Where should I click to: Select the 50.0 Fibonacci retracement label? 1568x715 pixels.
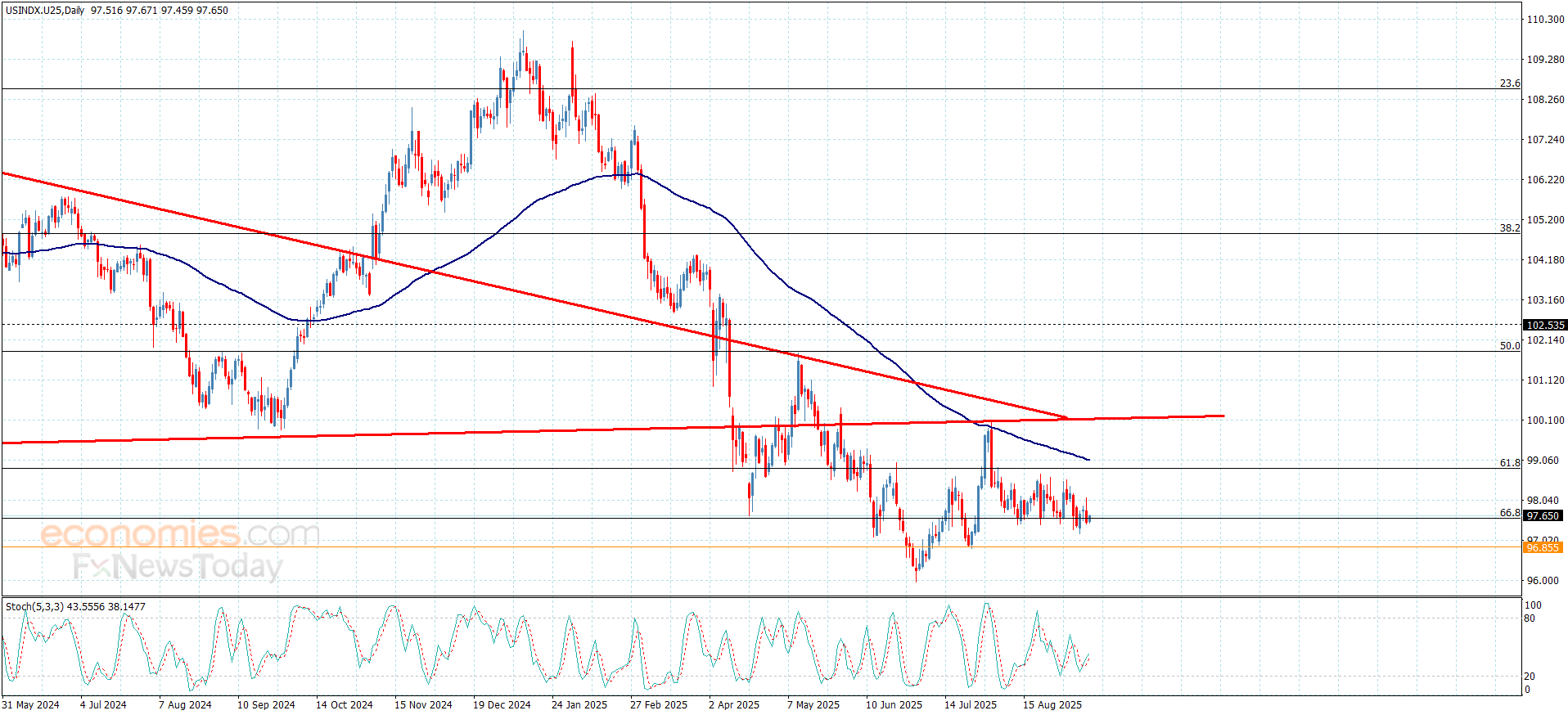1510,346
